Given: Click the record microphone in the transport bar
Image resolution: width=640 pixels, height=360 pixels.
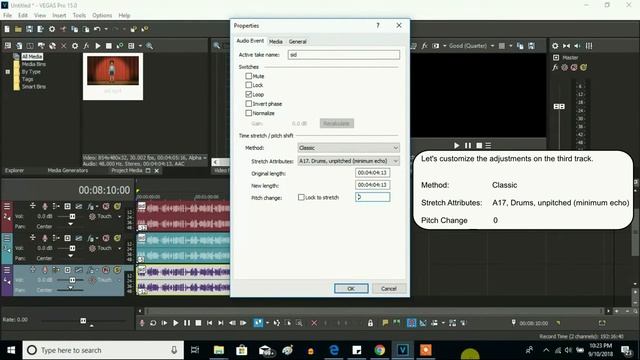Looking at the screenshot, I should click(142, 323).
